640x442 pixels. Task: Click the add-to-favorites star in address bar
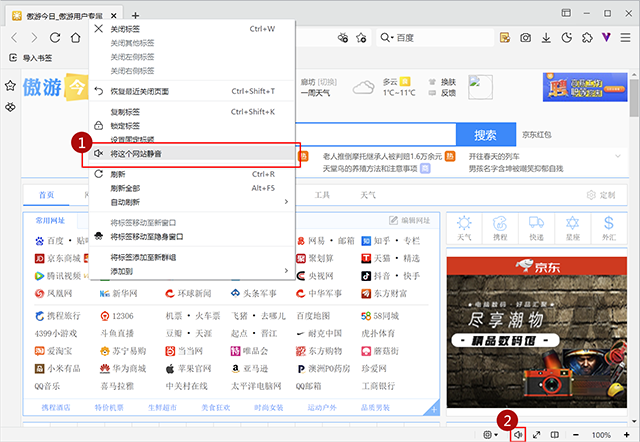361,38
